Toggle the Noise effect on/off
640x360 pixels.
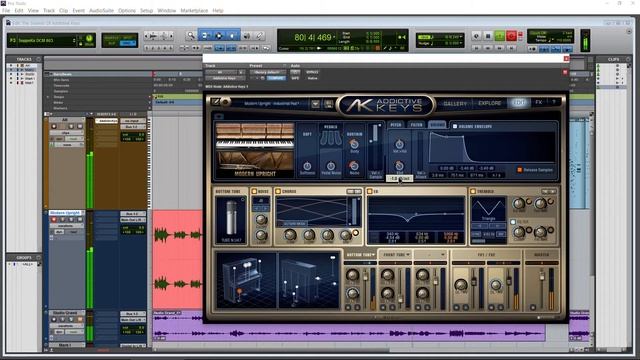(x=254, y=191)
